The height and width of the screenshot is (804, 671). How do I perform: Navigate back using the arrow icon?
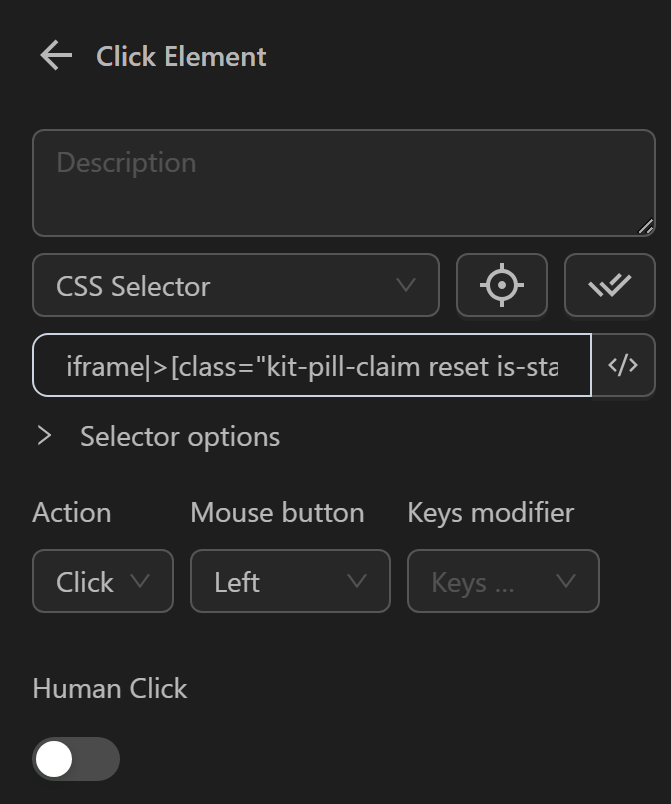click(x=55, y=56)
